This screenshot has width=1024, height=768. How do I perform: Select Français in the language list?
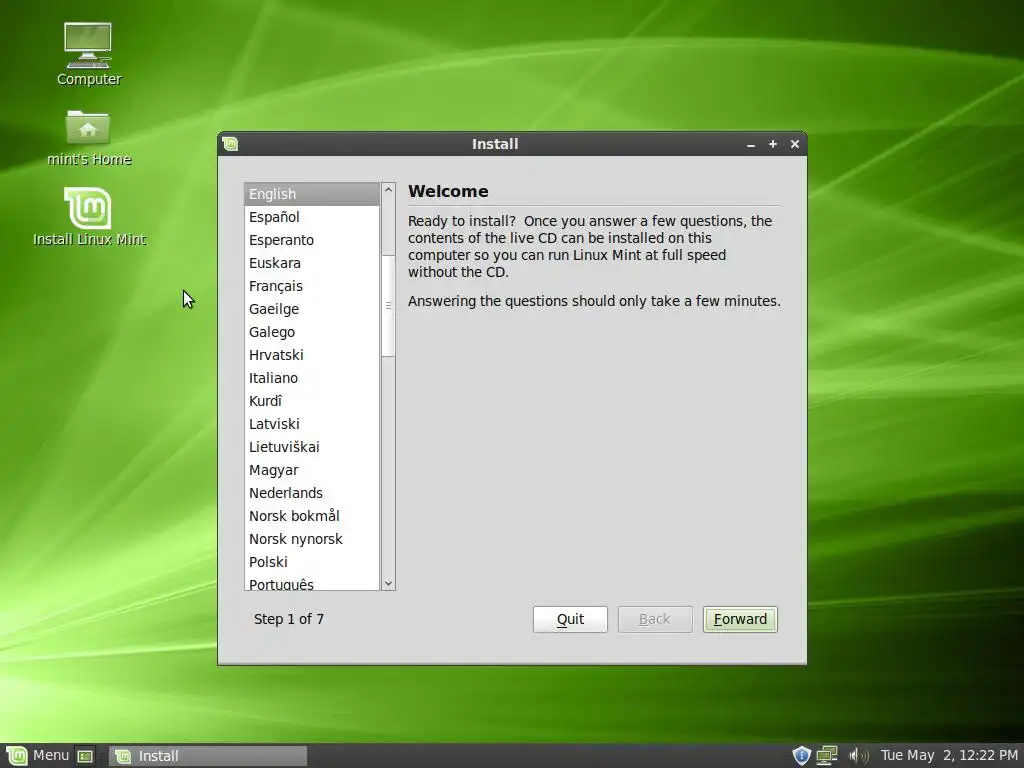pos(312,286)
